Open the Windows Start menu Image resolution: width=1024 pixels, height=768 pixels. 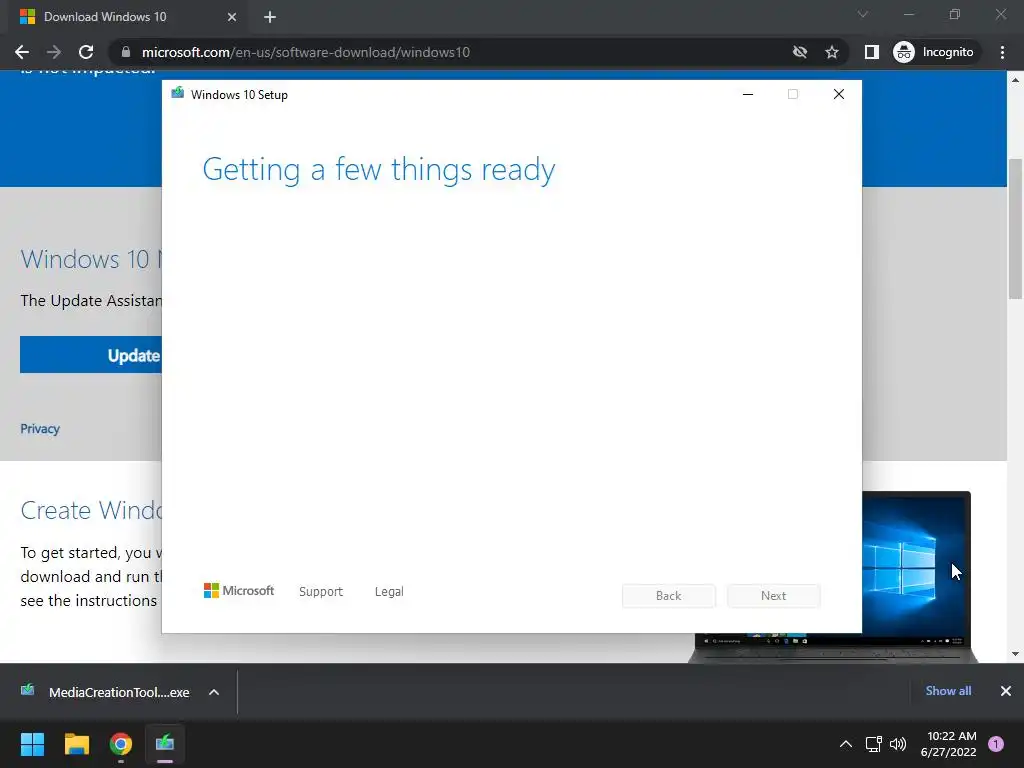click(x=32, y=744)
